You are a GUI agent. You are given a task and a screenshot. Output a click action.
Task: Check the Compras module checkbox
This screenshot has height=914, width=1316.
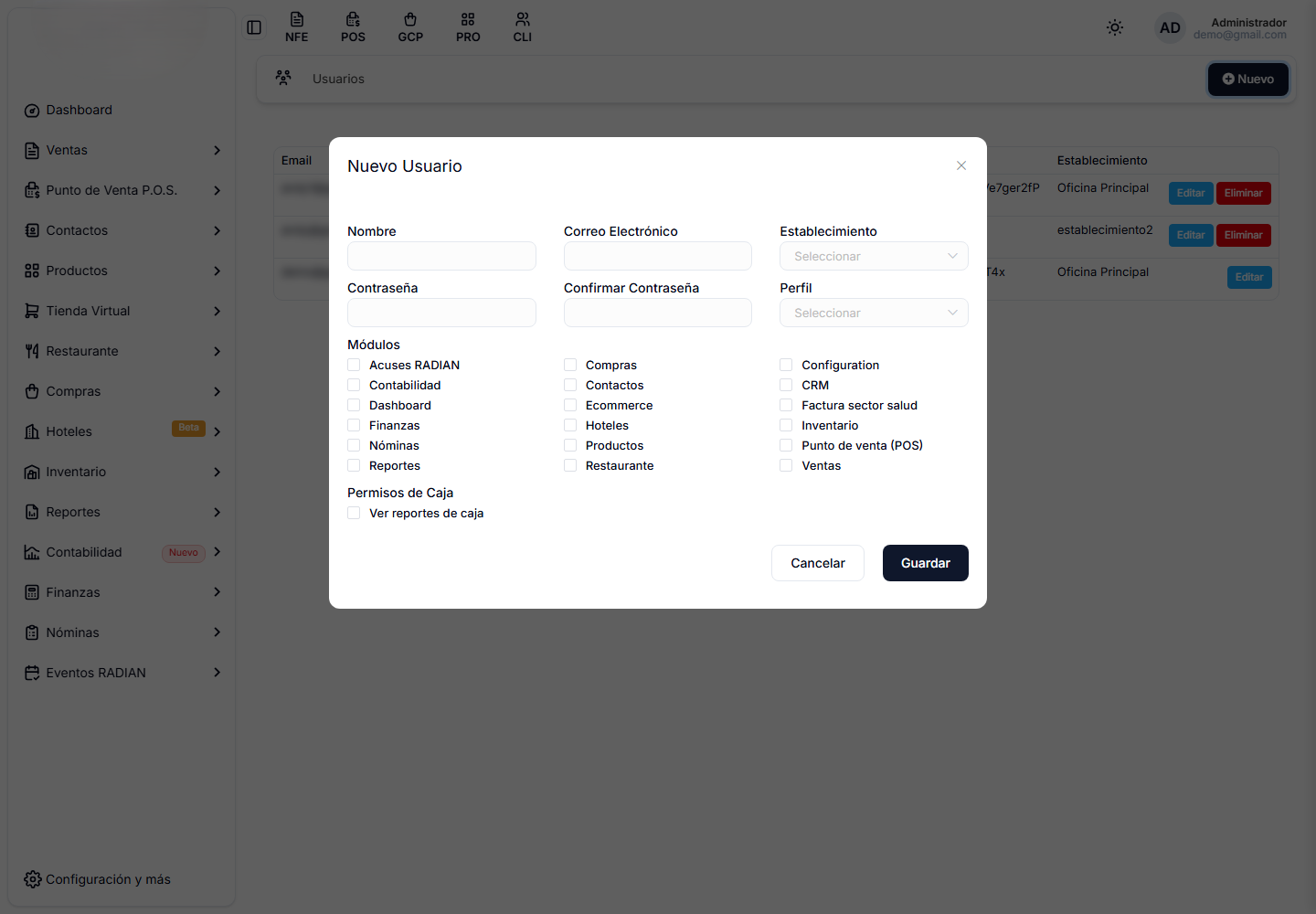(x=570, y=365)
